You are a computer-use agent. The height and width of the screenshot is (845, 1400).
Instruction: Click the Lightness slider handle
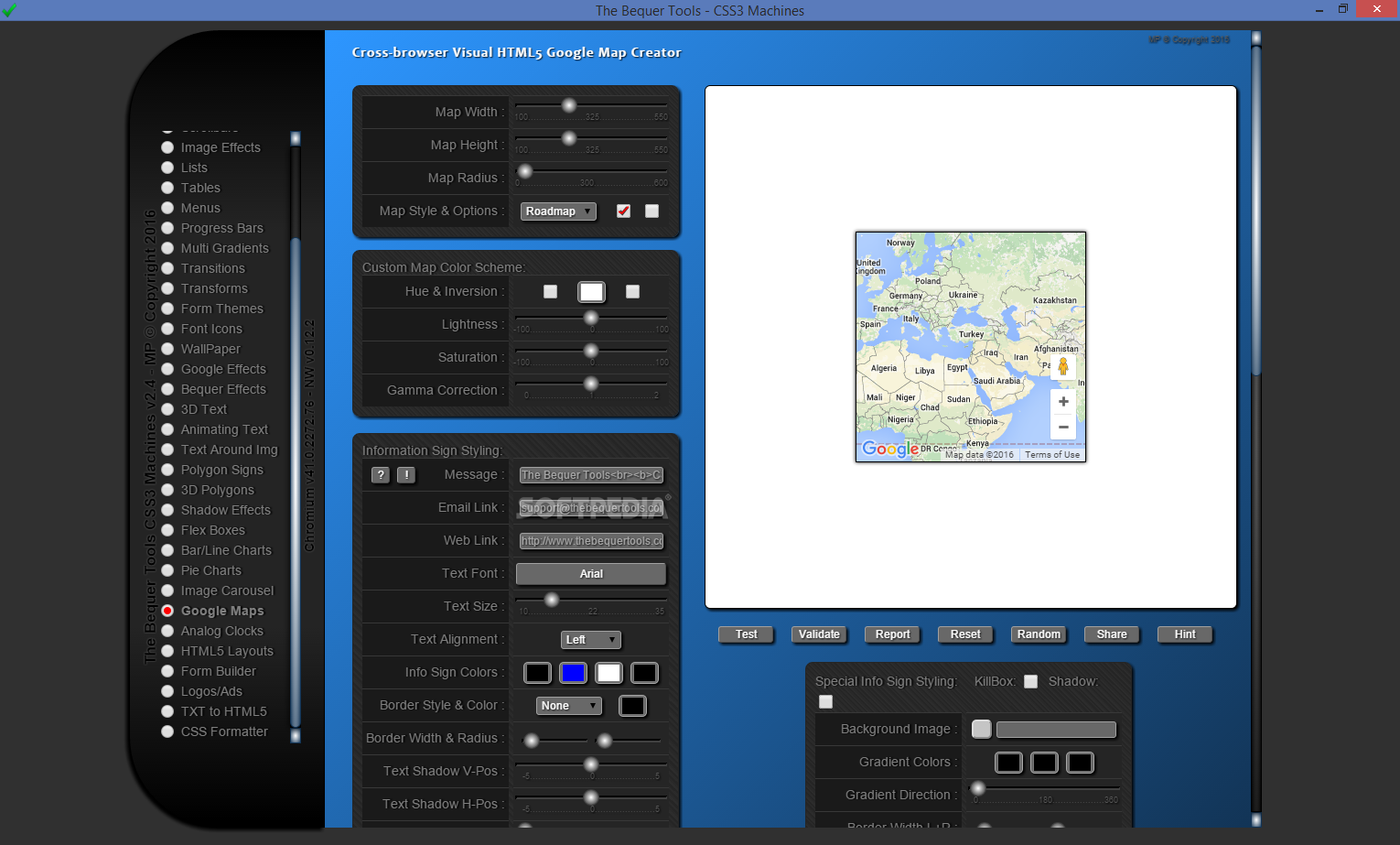point(591,318)
